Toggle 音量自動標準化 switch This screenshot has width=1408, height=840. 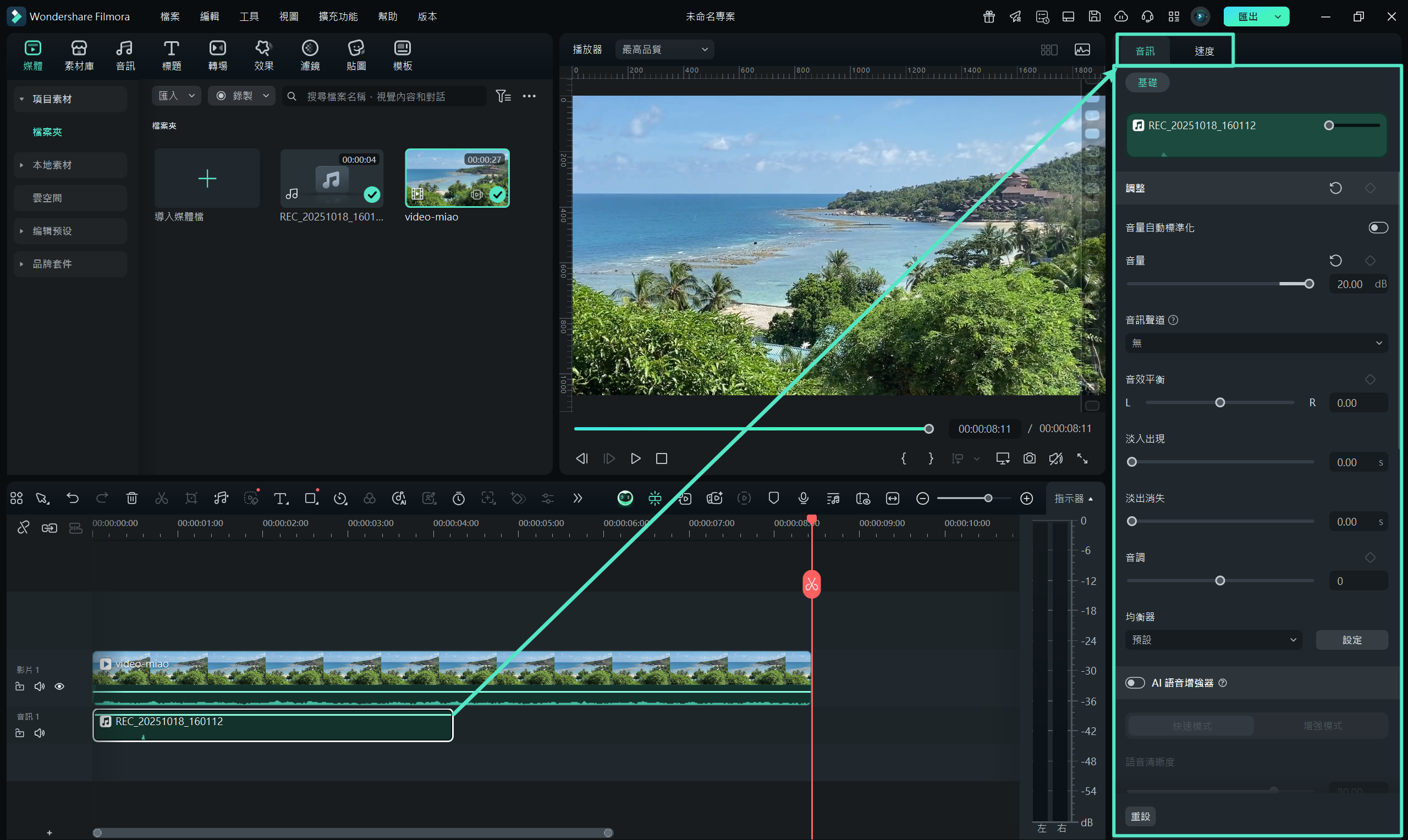pos(1377,228)
